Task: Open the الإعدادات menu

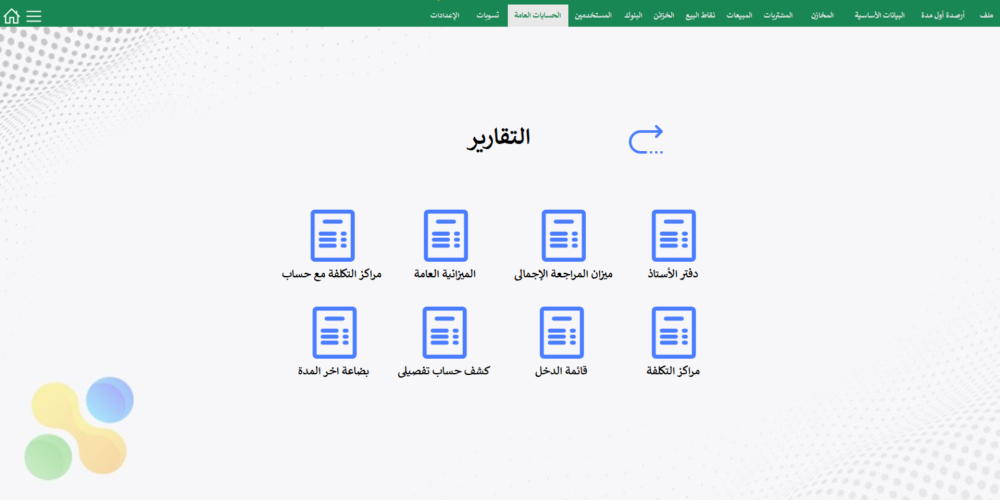Action: click(445, 16)
